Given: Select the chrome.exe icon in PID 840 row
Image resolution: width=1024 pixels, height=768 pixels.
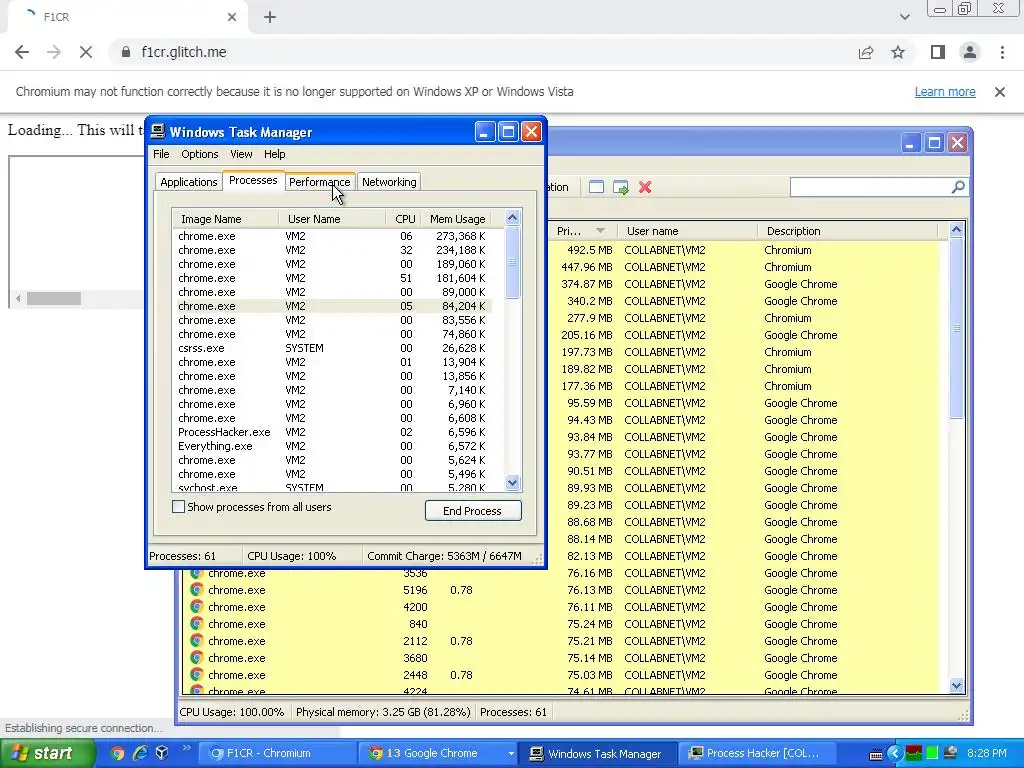Looking at the screenshot, I should coord(196,624).
